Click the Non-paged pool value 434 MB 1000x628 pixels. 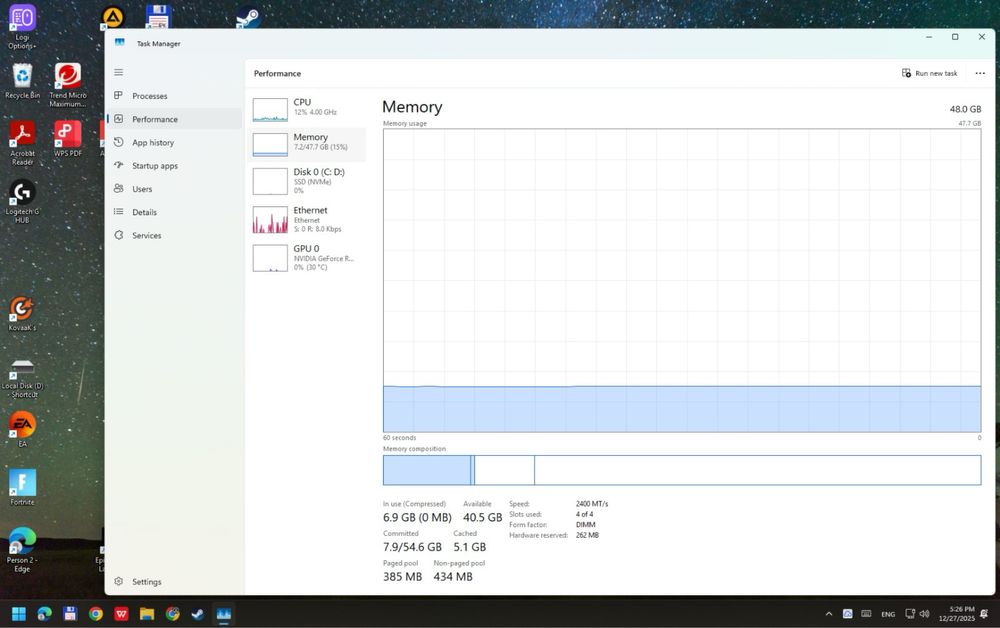coord(453,577)
